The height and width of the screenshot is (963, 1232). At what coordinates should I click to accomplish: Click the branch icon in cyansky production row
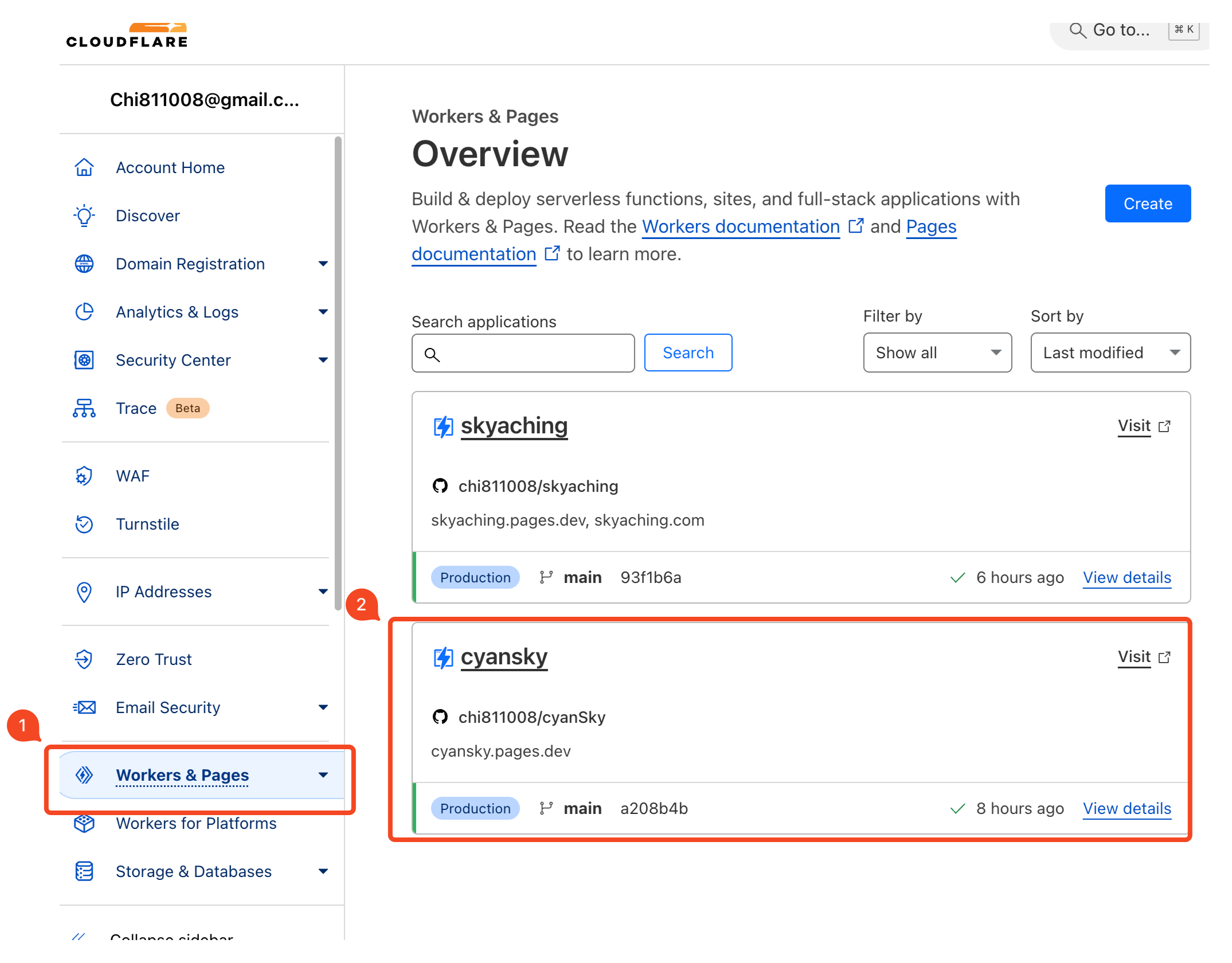click(546, 808)
